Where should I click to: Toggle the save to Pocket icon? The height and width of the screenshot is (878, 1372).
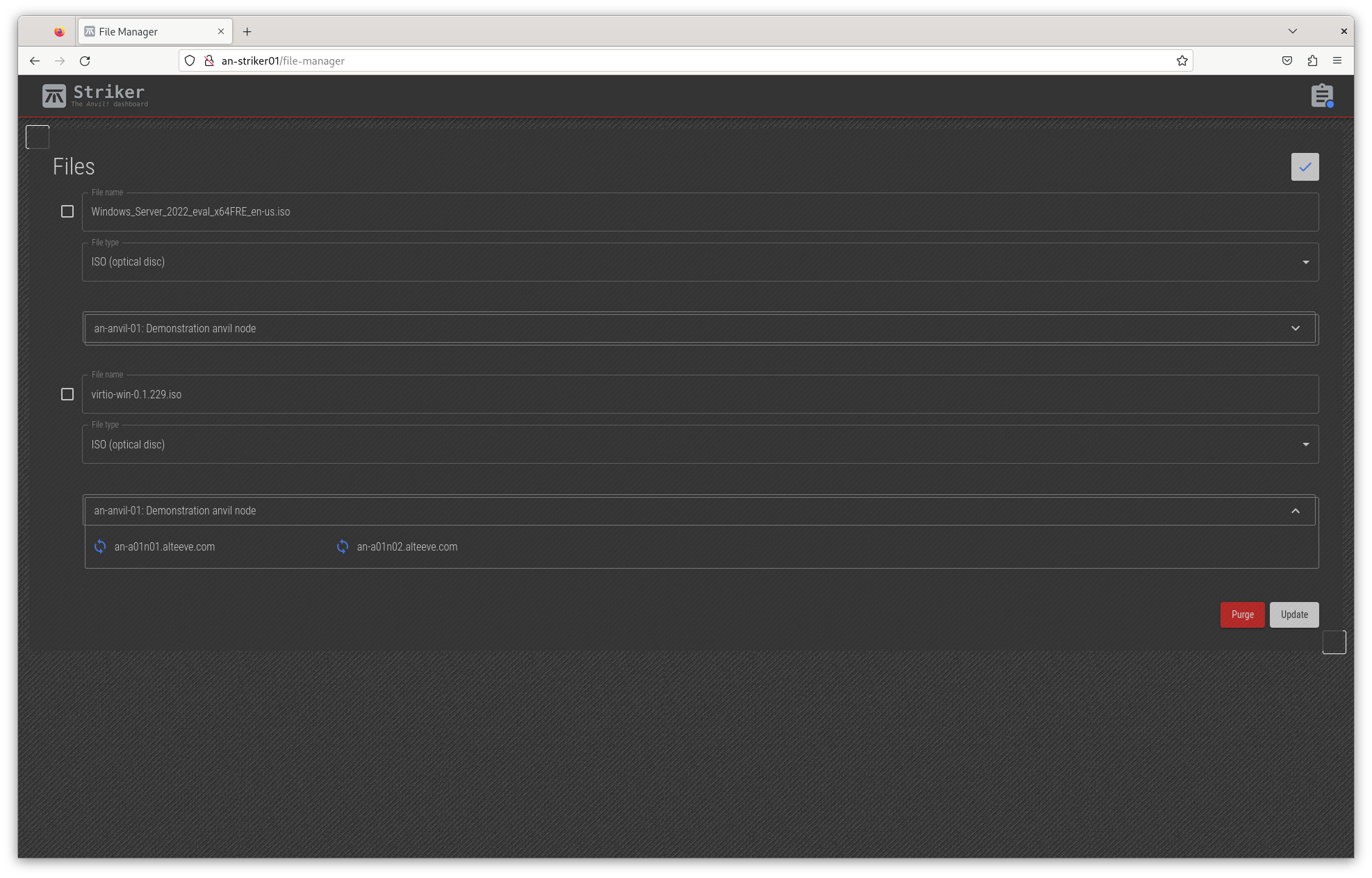coord(1287,60)
